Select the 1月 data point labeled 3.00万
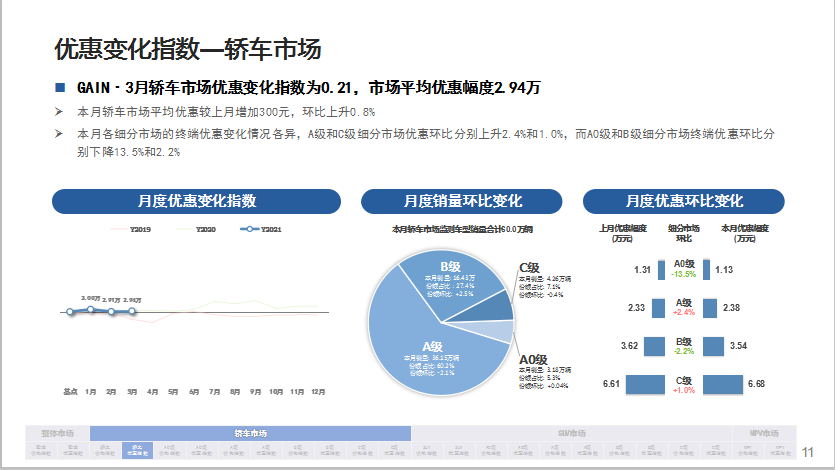Screen dimensions: 835x470 (x=91, y=310)
